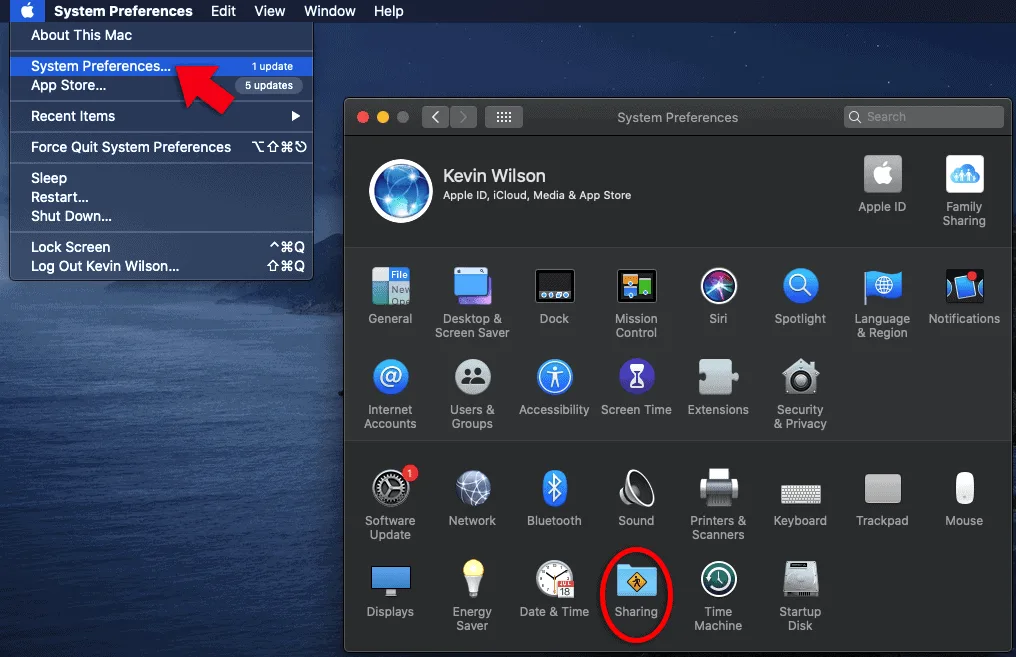
Task: Select Log Out Kevin Wilson…
Action: [x=161, y=266]
